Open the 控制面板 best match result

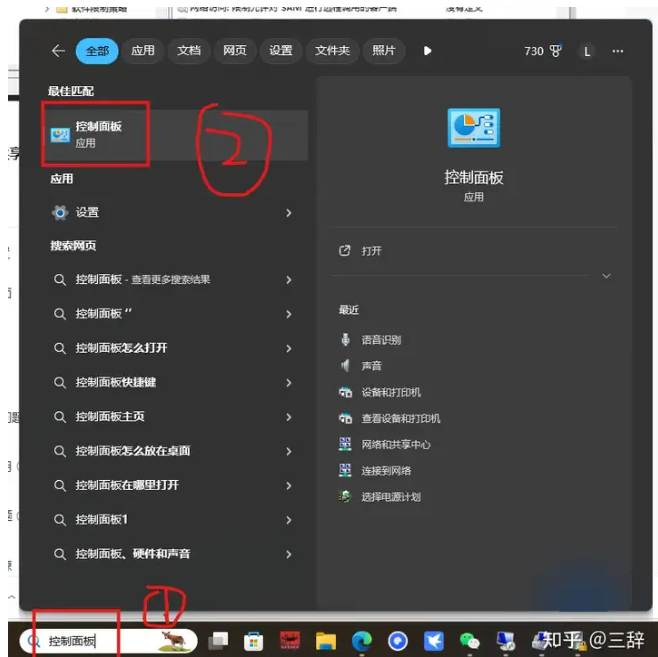click(98, 134)
